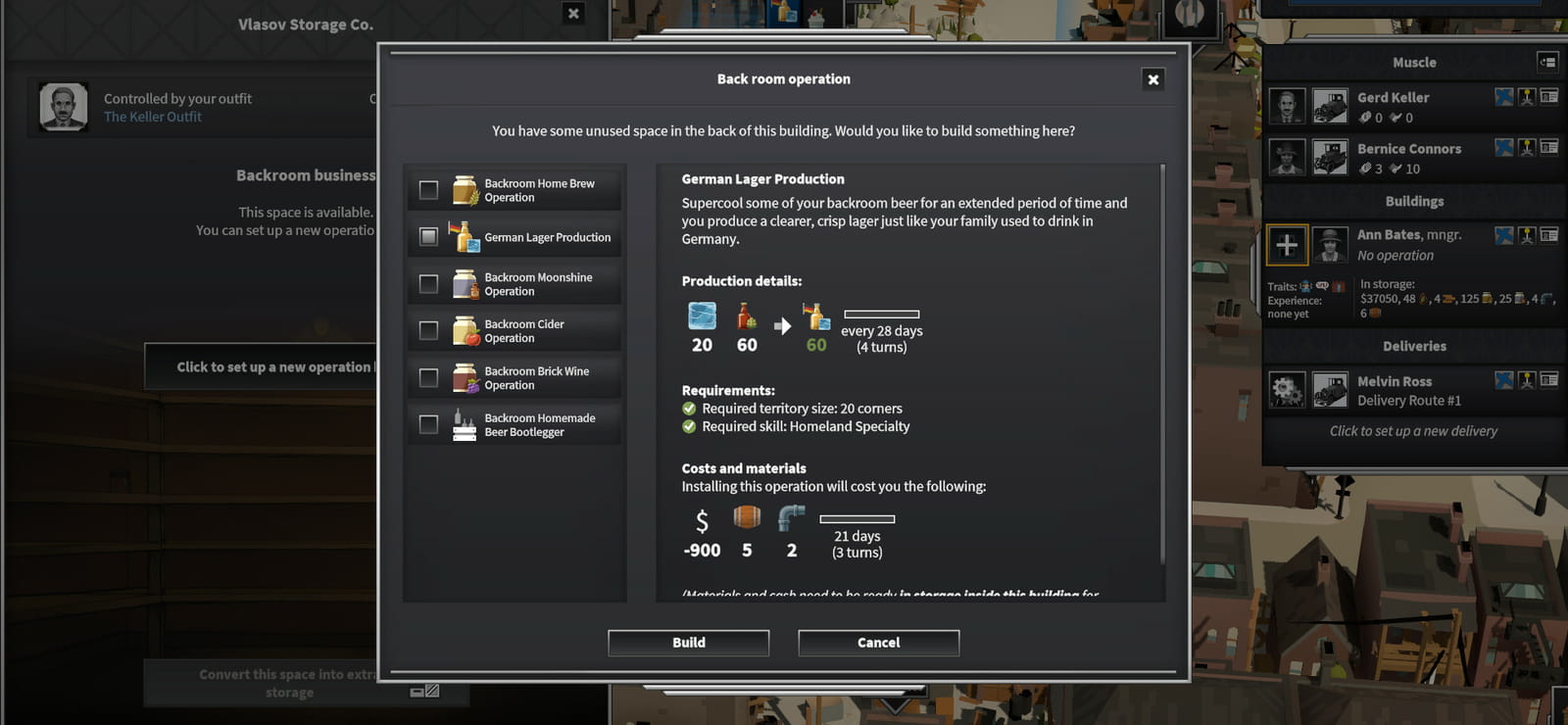Select Backroom Homemade Beer Bootlegger entry

[x=514, y=424]
